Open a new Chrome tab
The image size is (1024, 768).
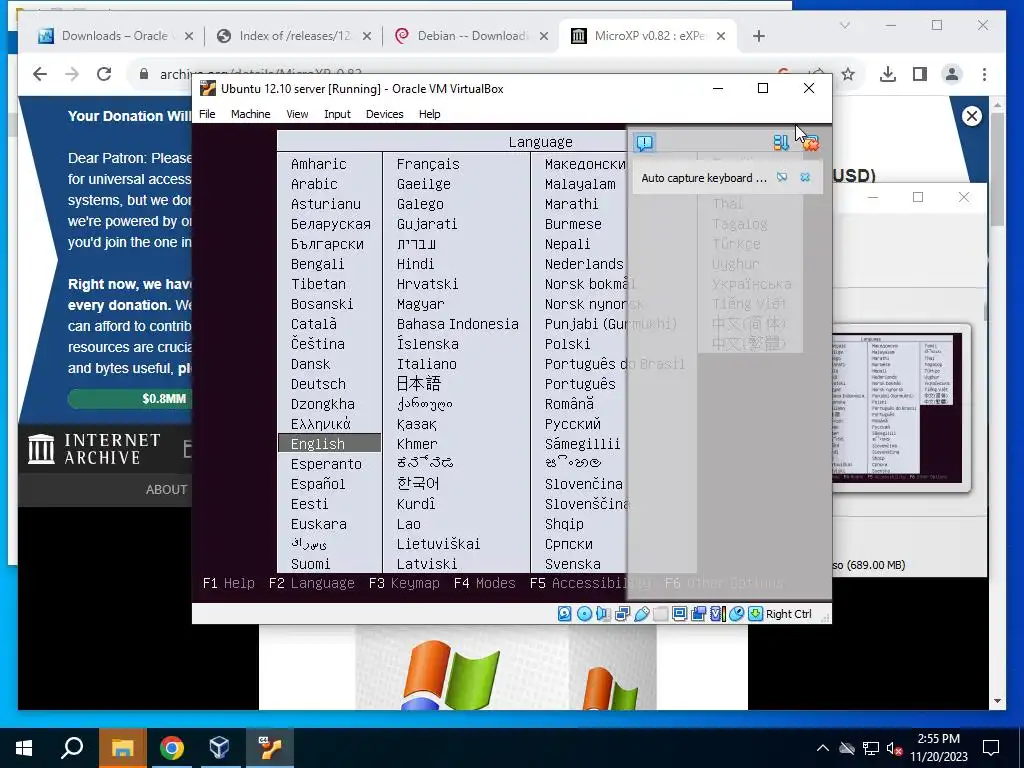coord(758,36)
